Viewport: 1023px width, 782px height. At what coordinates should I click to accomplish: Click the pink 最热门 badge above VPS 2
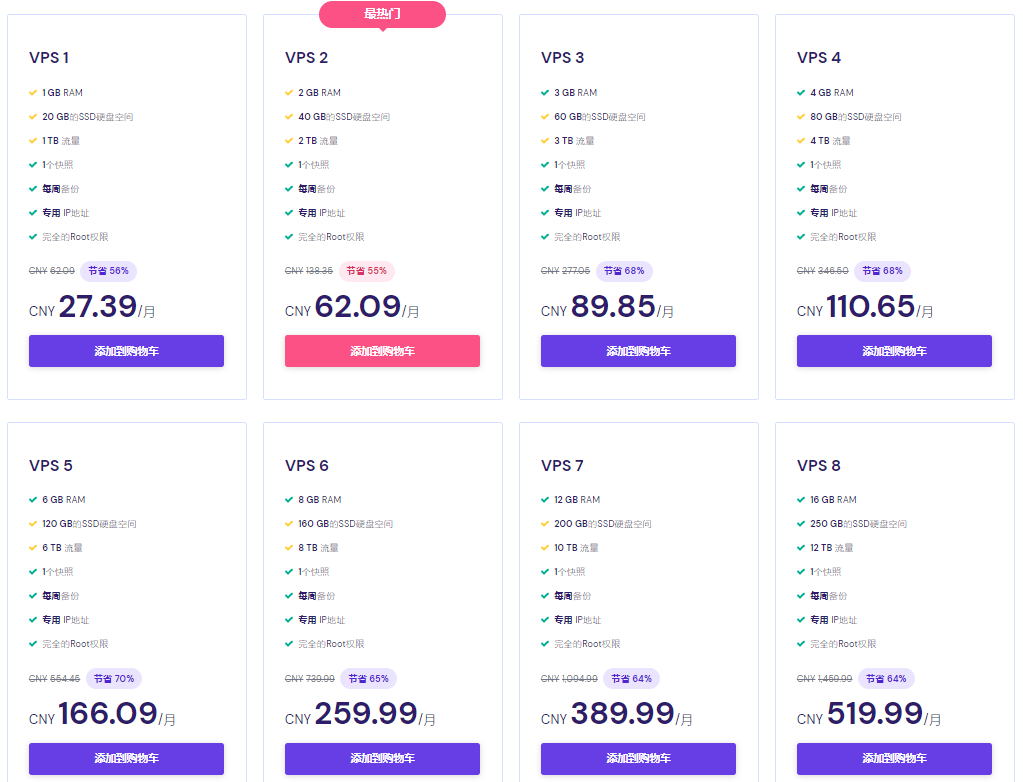point(382,14)
